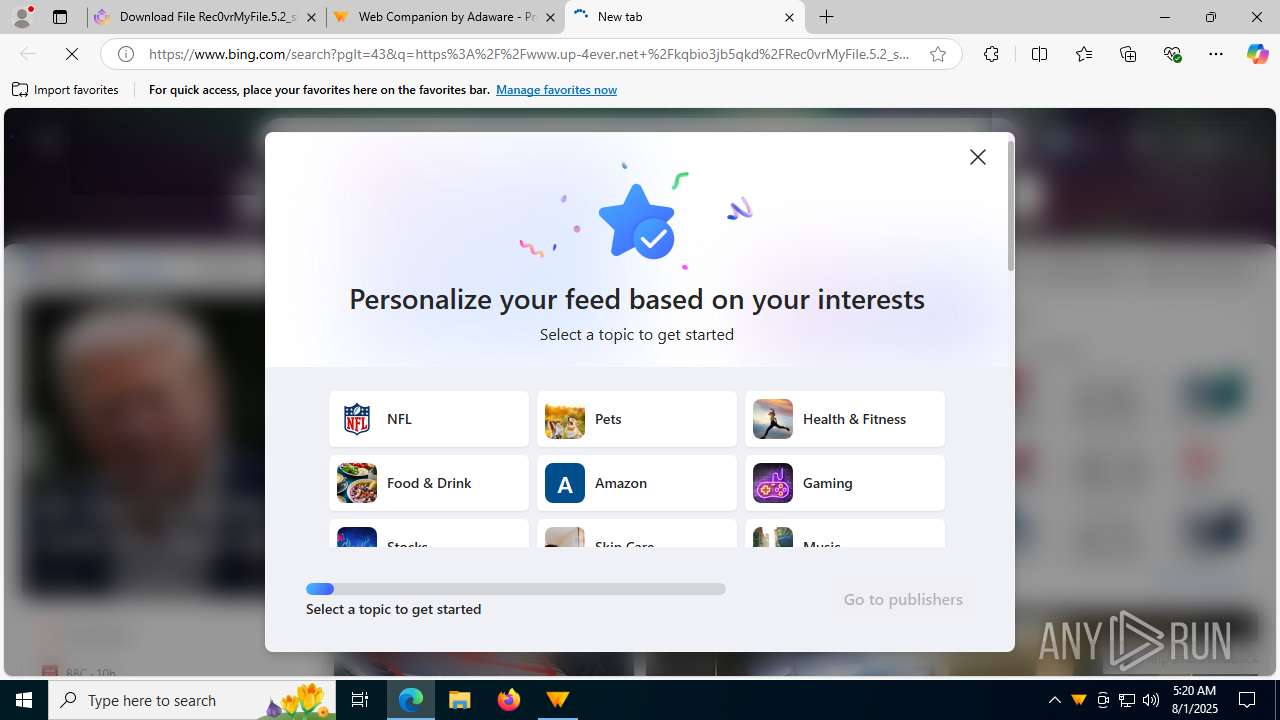The width and height of the screenshot is (1280, 720).
Task: Open Manage favorites now link
Action: coord(556,90)
